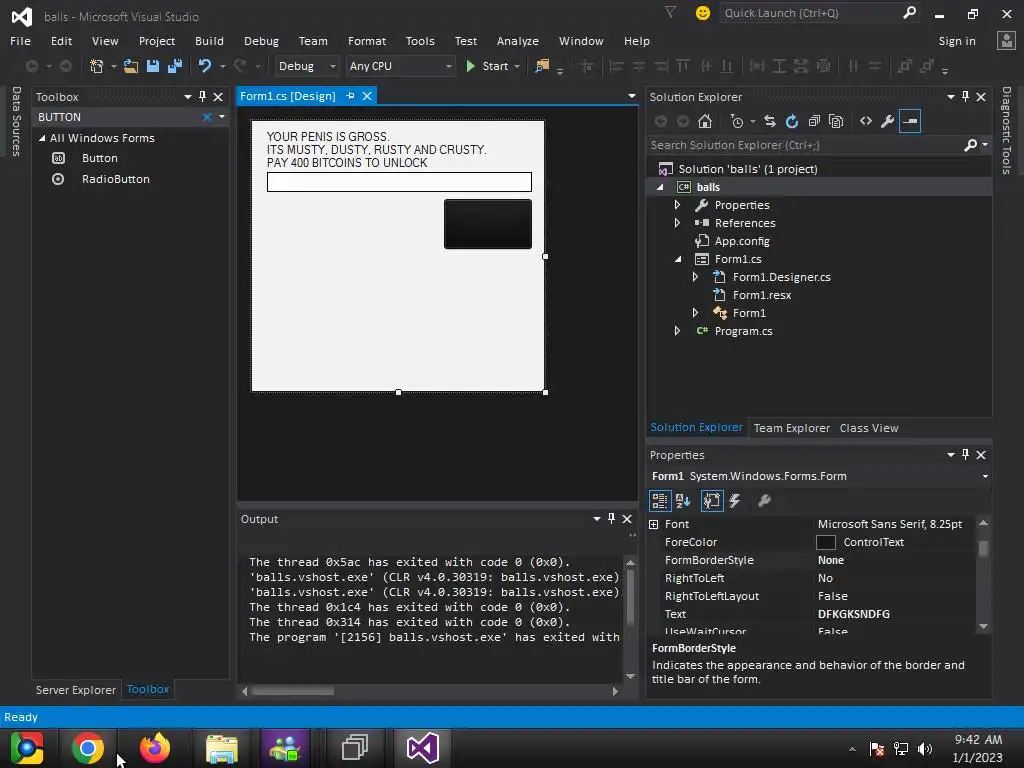The width and height of the screenshot is (1024, 768).
Task: Switch to the Server Explorer tab
Action: (x=76, y=690)
